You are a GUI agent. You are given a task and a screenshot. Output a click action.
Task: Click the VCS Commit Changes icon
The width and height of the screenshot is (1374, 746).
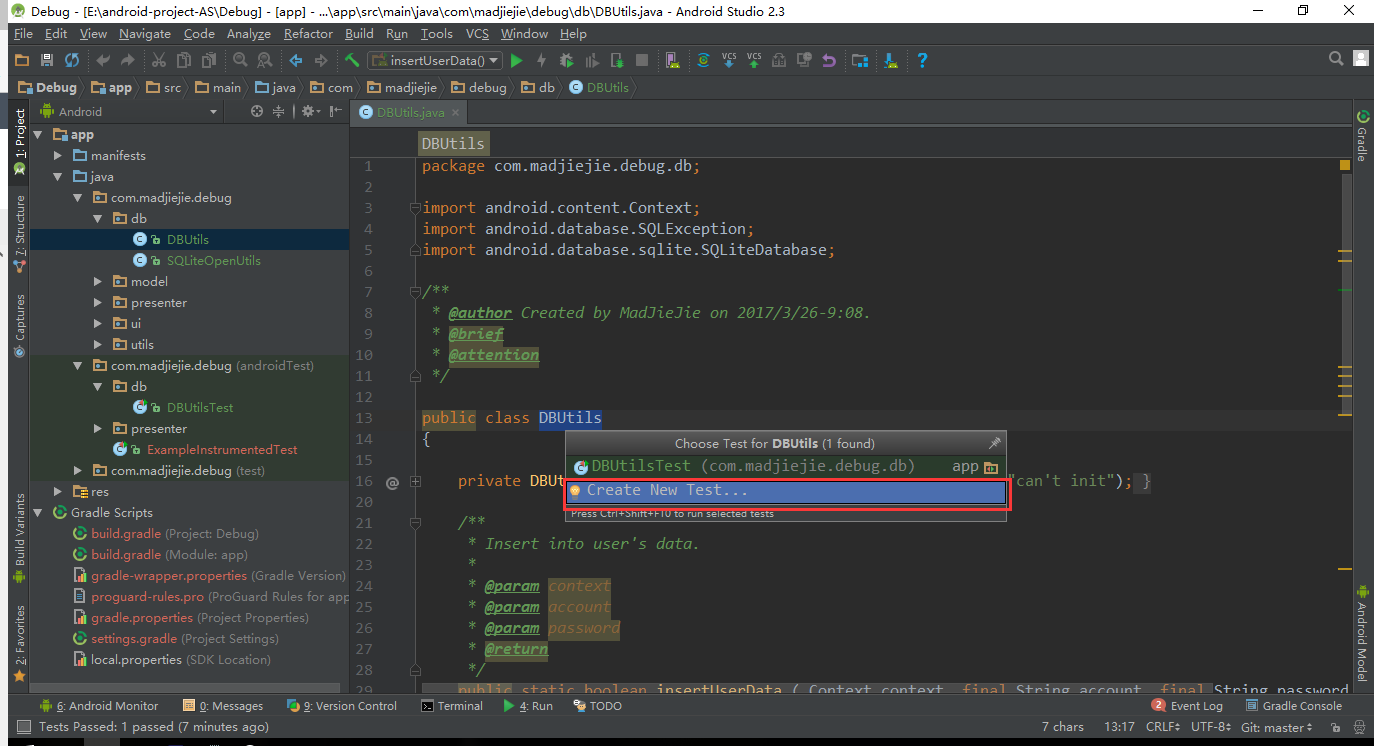(753, 60)
